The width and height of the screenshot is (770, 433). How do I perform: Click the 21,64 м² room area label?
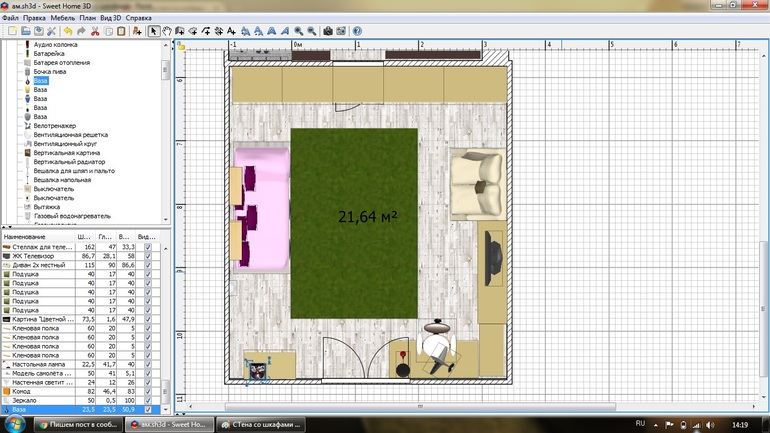(367, 216)
